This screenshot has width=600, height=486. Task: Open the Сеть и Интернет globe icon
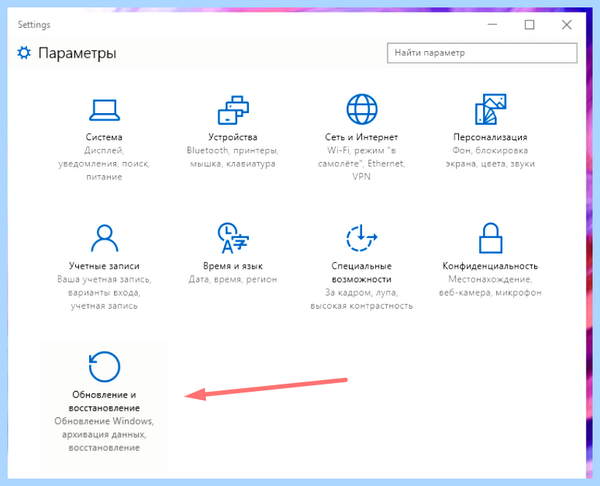click(362, 109)
